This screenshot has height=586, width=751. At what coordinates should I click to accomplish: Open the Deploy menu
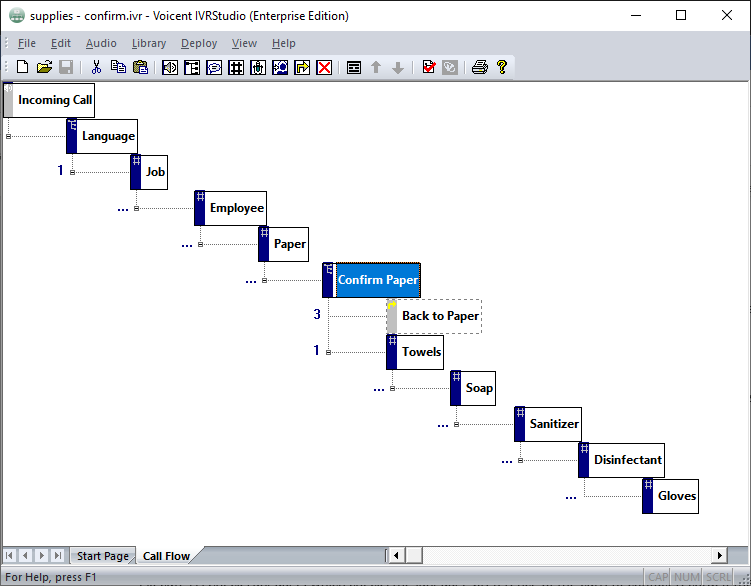pos(199,43)
